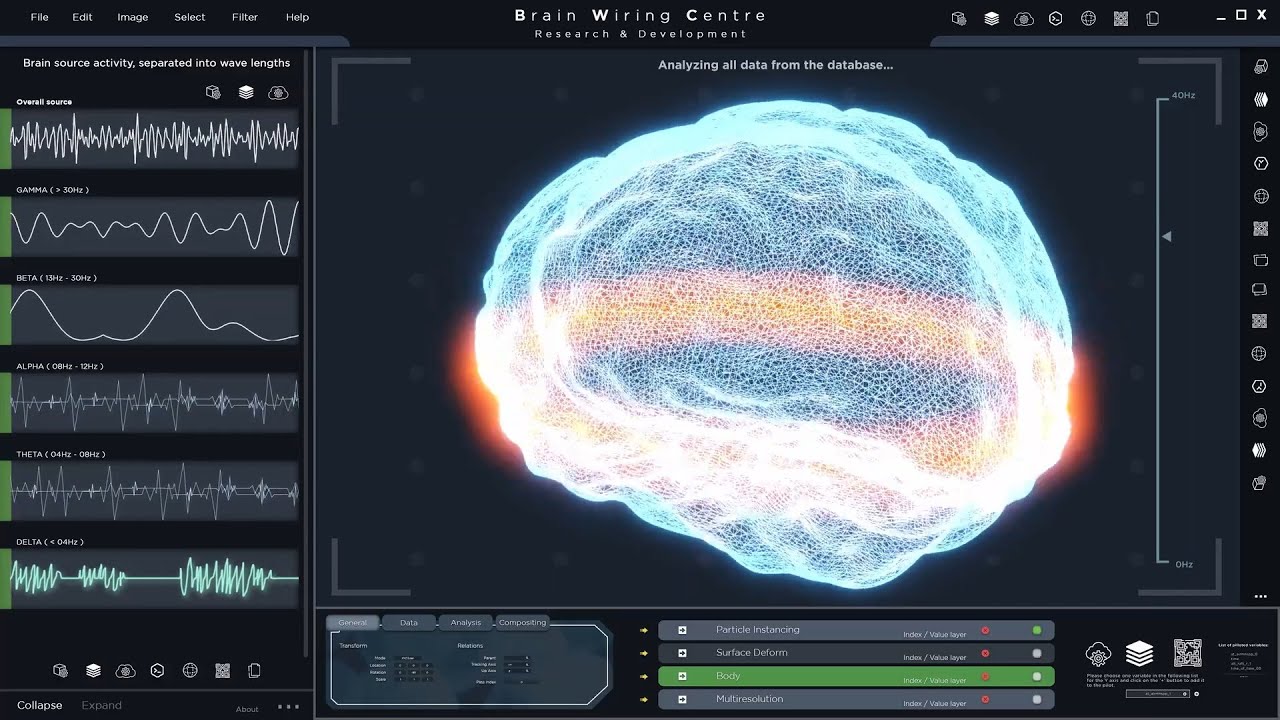Expand the Multiresolution layer arrow box

682,699
